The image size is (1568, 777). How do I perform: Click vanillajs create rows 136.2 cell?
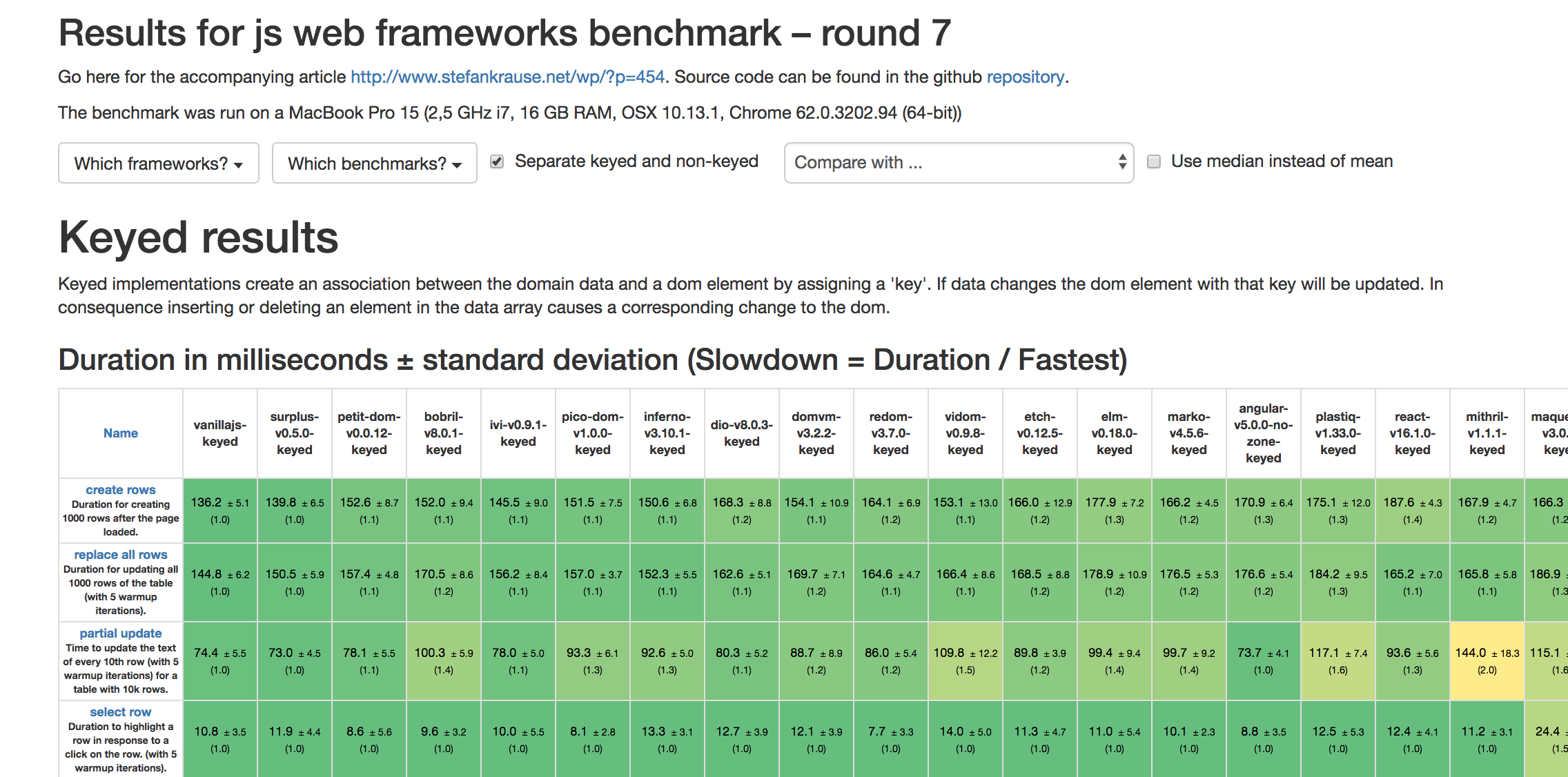[x=220, y=510]
